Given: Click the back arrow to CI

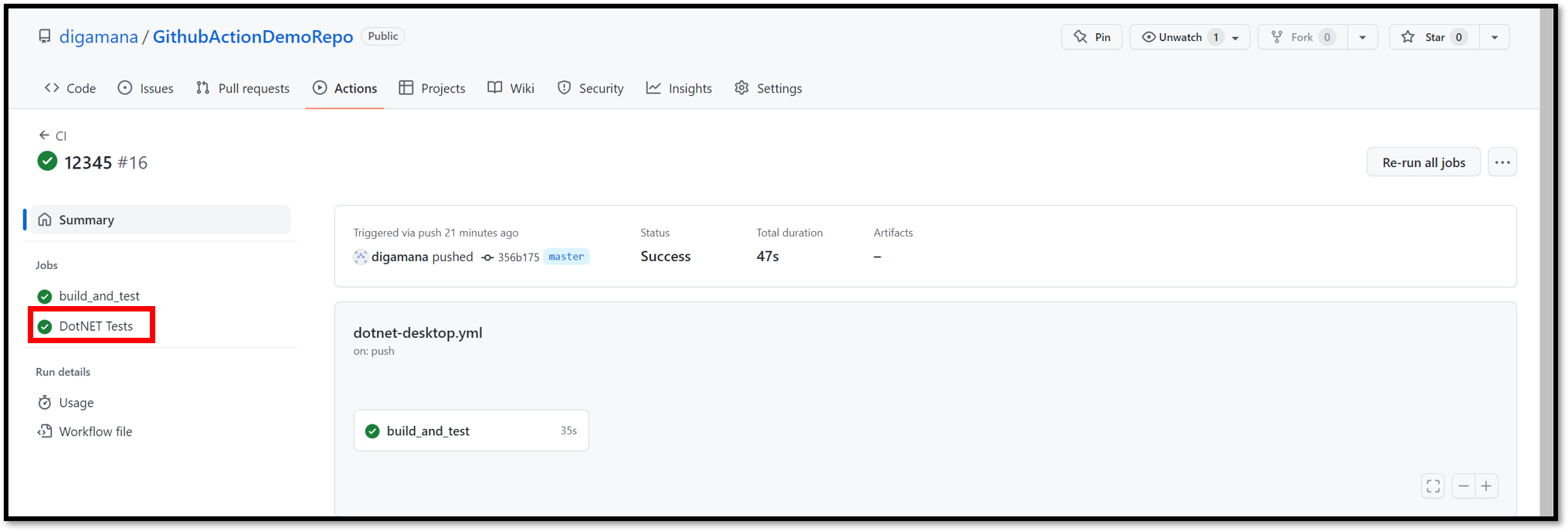Looking at the screenshot, I should (x=45, y=135).
